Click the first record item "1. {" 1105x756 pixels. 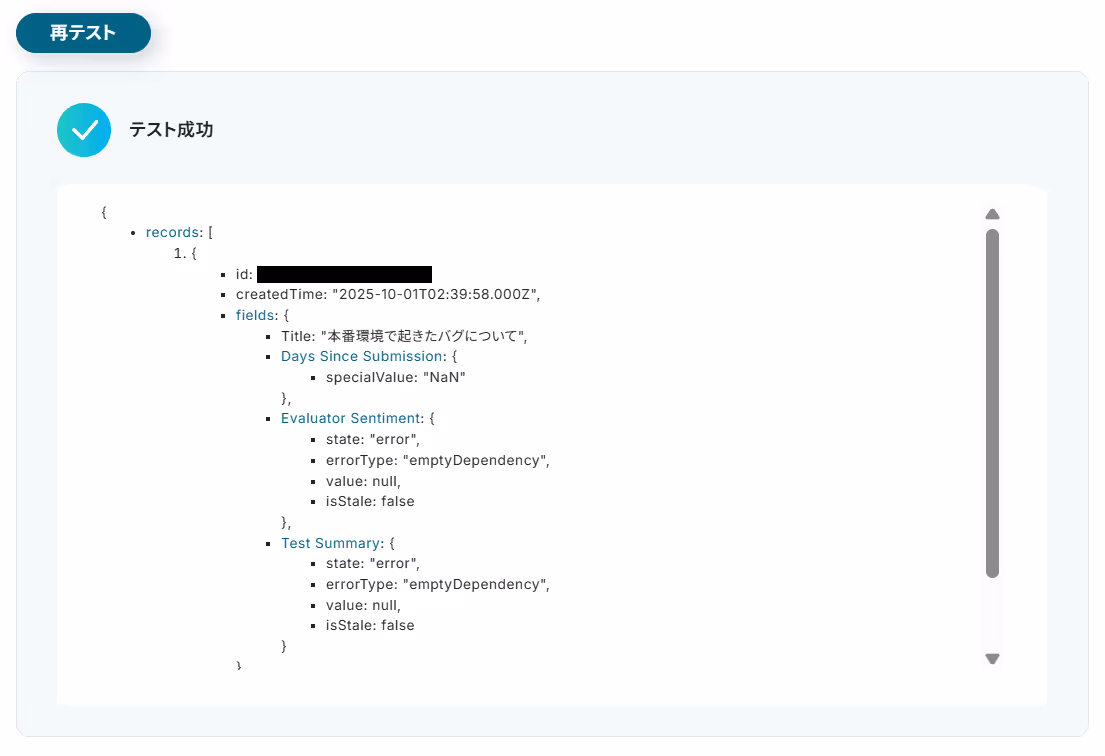coord(185,253)
